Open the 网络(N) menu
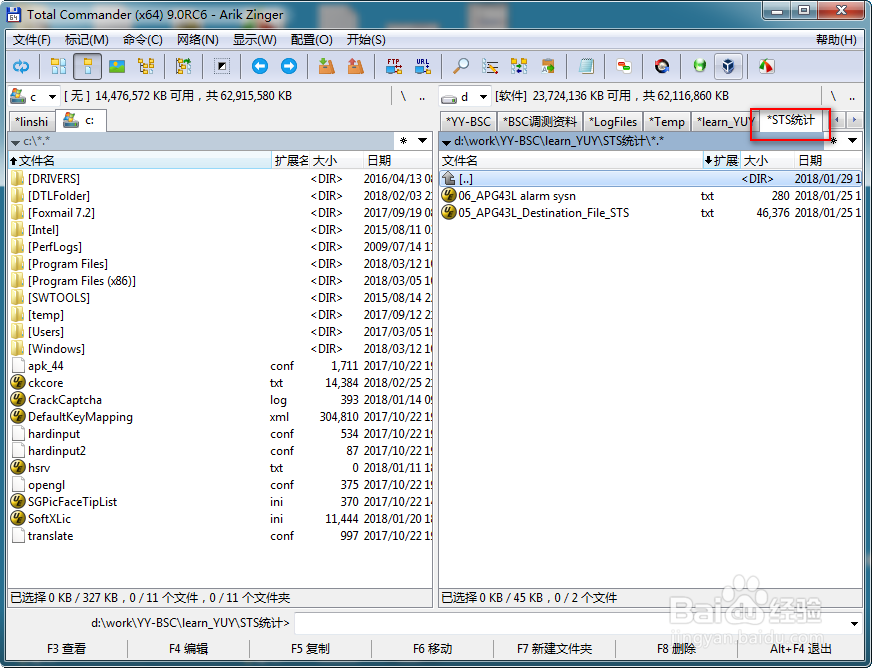 [197, 40]
